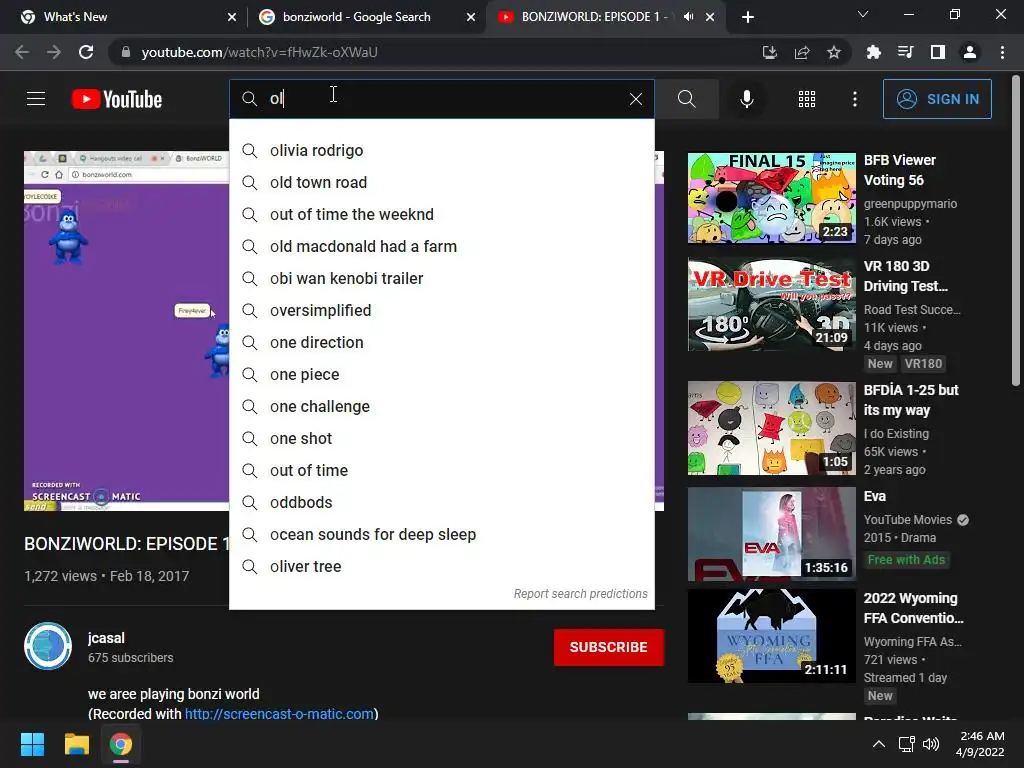
Task: Pick the out of time the weeknd suggestion
Action: (x=441, y=214)
